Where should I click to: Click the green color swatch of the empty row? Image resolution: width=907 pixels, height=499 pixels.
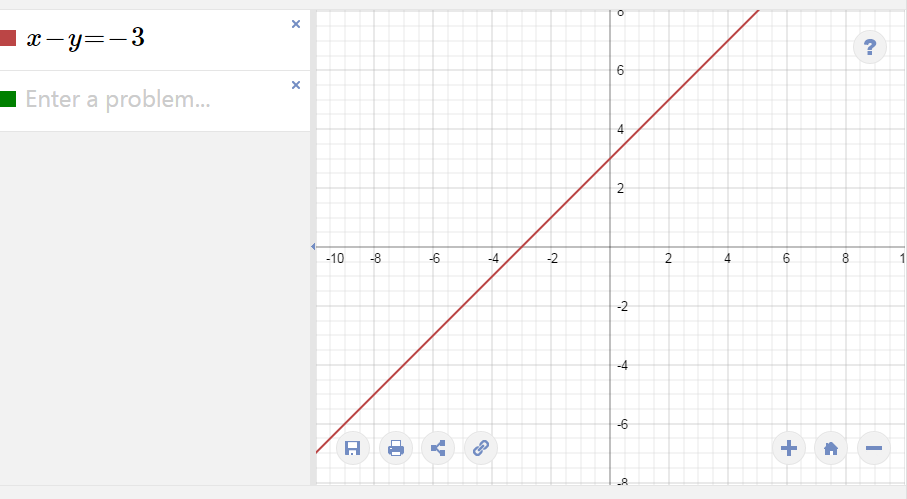point(8,99)
